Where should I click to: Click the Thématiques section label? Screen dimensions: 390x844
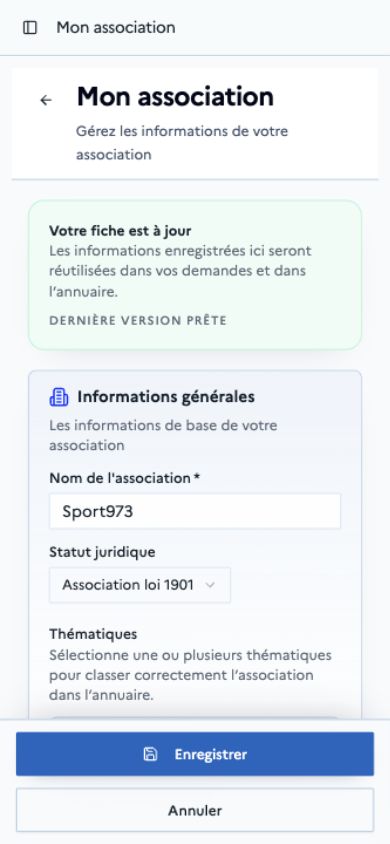(93, 634)
